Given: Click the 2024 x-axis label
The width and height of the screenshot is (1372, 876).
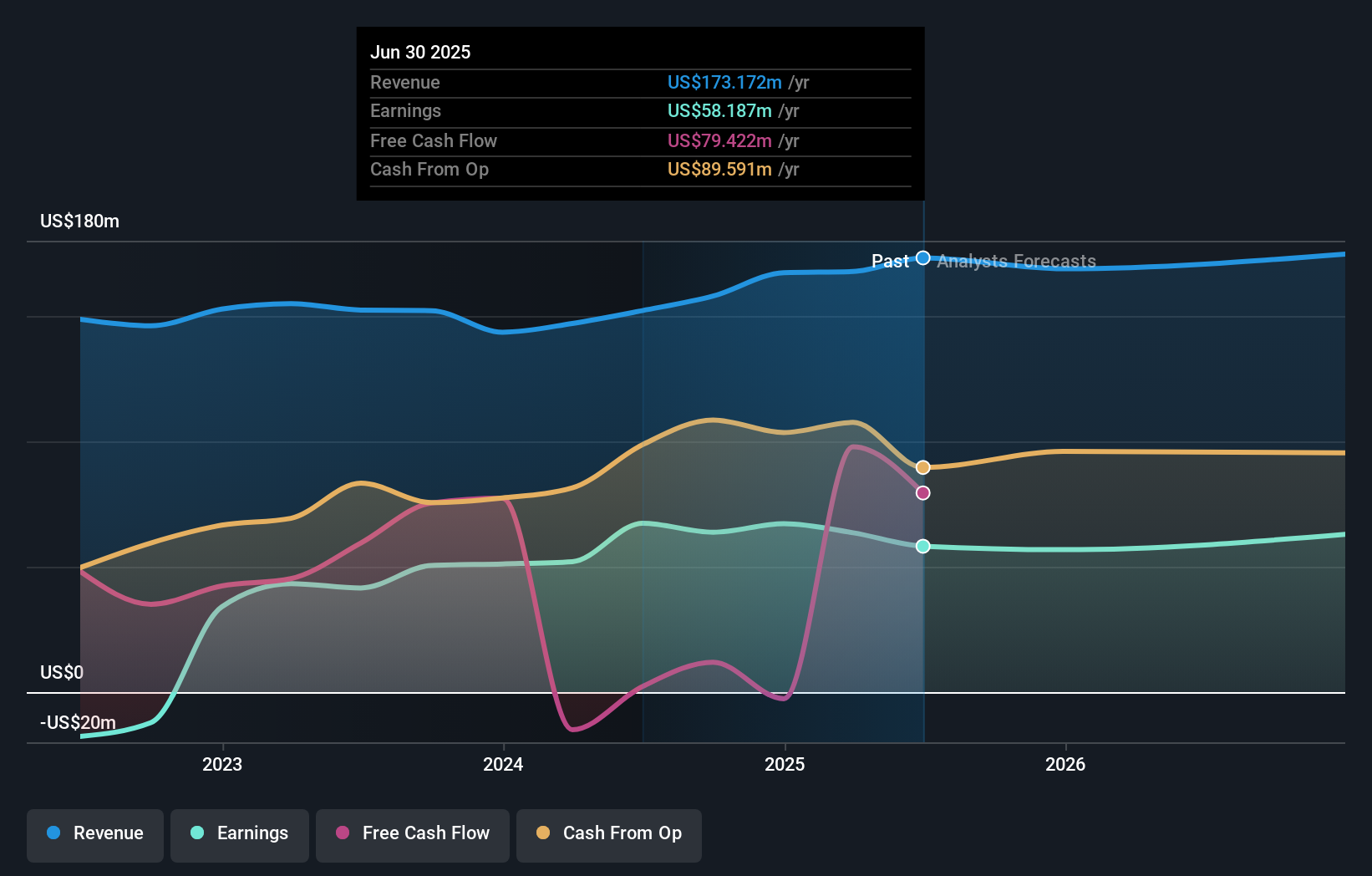Looking at the screenshot, I should point(503,764).
